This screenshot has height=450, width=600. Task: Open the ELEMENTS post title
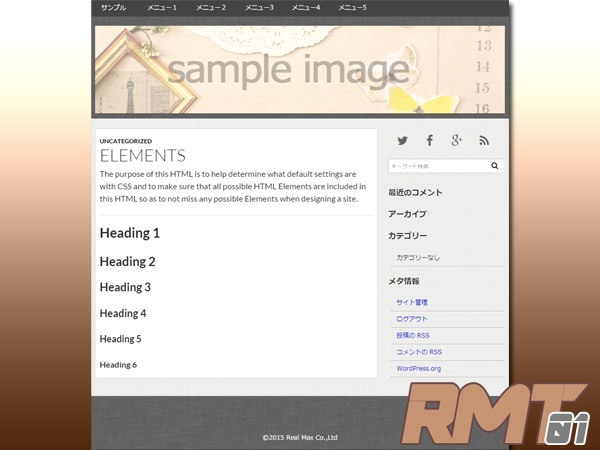click(143, 156)
